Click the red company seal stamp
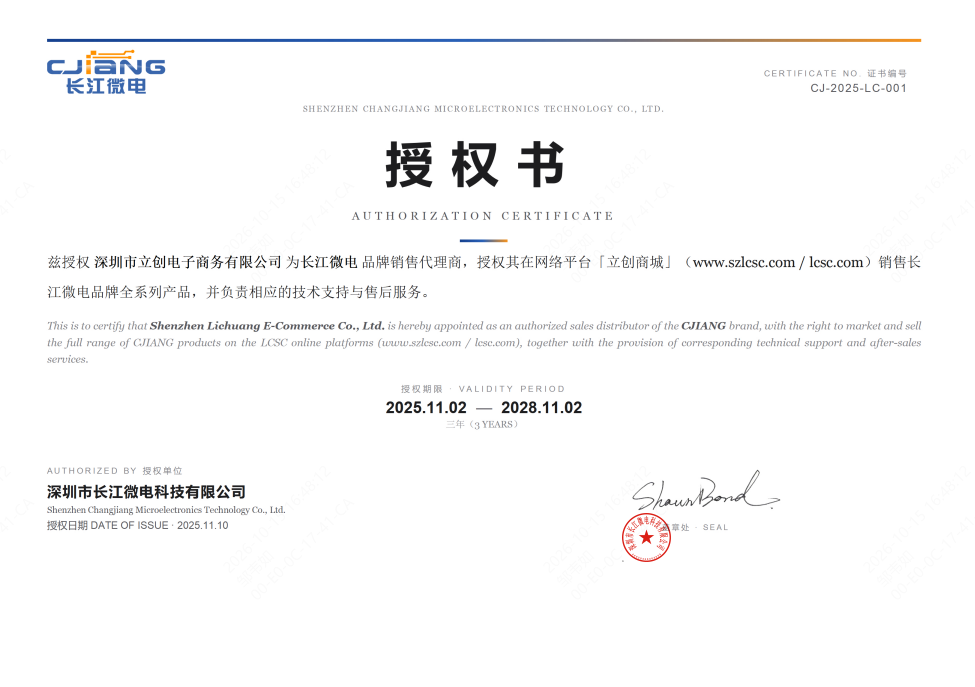 coord(647,537)
